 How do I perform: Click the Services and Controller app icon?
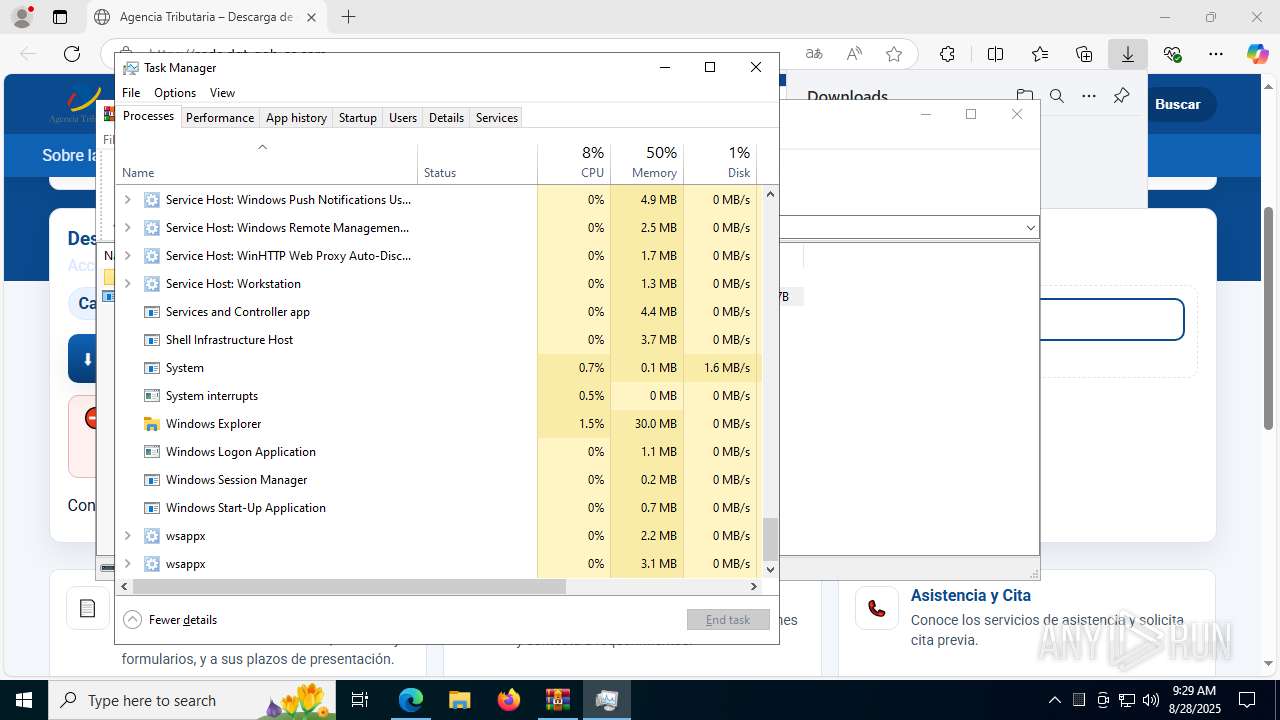tap(152, 312)
